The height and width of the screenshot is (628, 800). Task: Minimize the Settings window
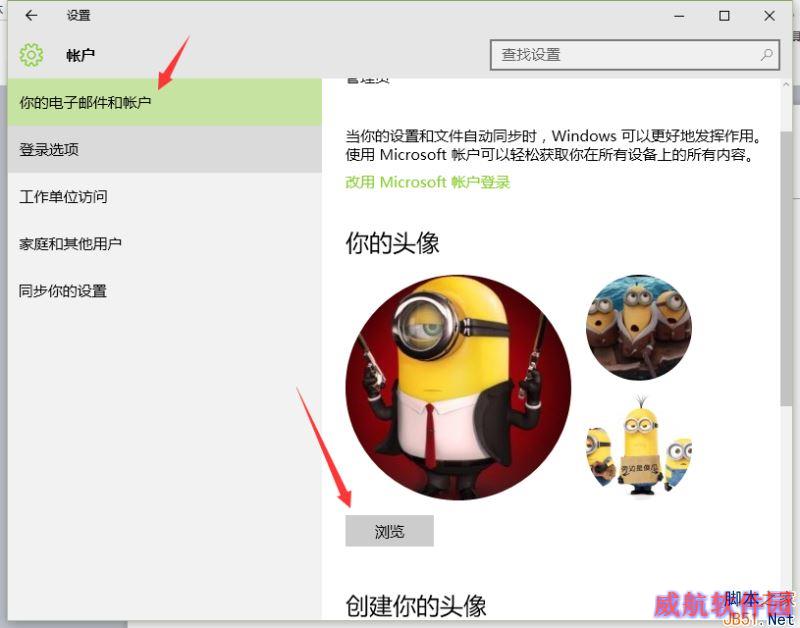pos(679,16)
